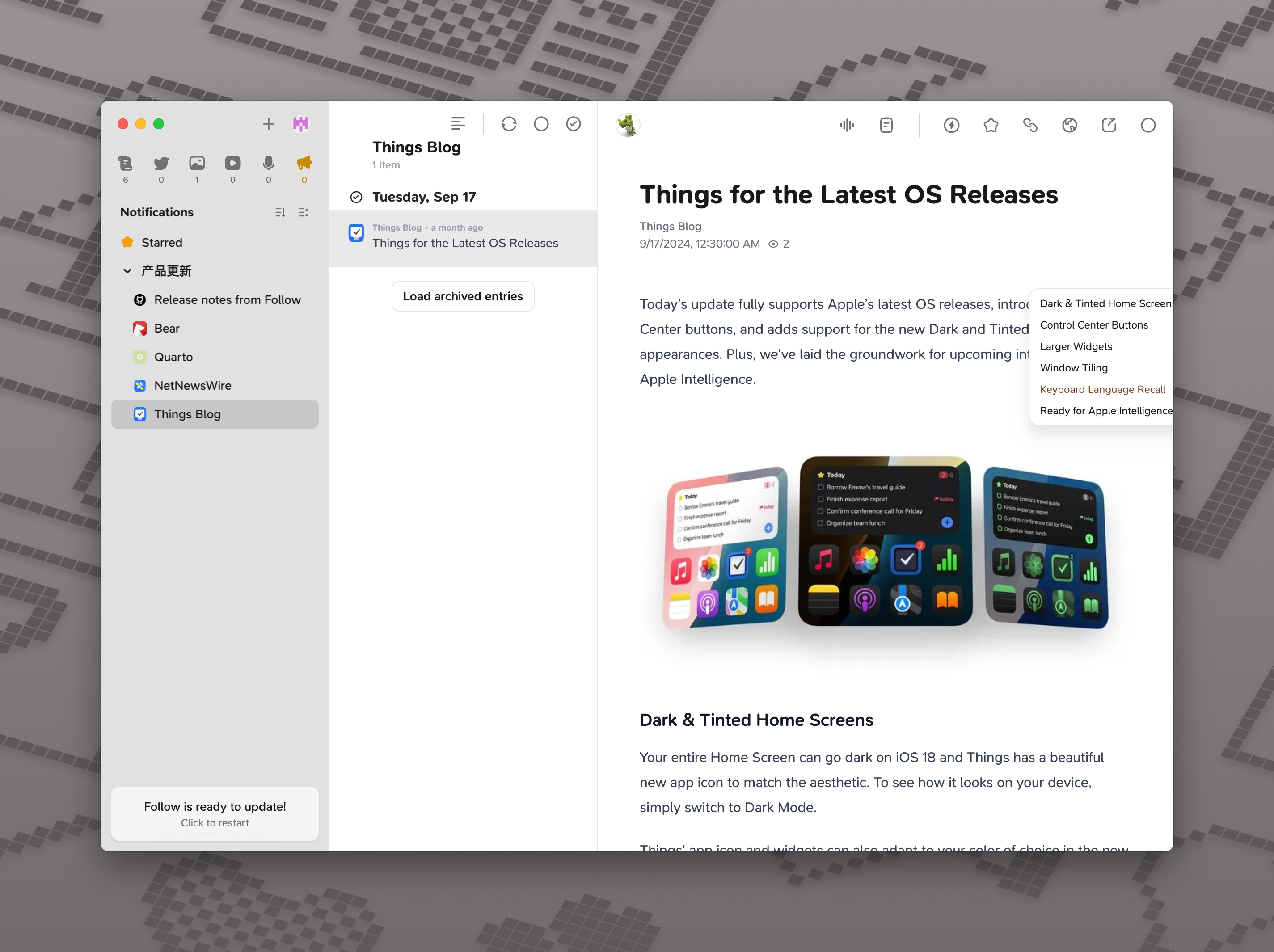Open the Quarto feed
This screenshot has width=1274, height=952.
(215, 357)
